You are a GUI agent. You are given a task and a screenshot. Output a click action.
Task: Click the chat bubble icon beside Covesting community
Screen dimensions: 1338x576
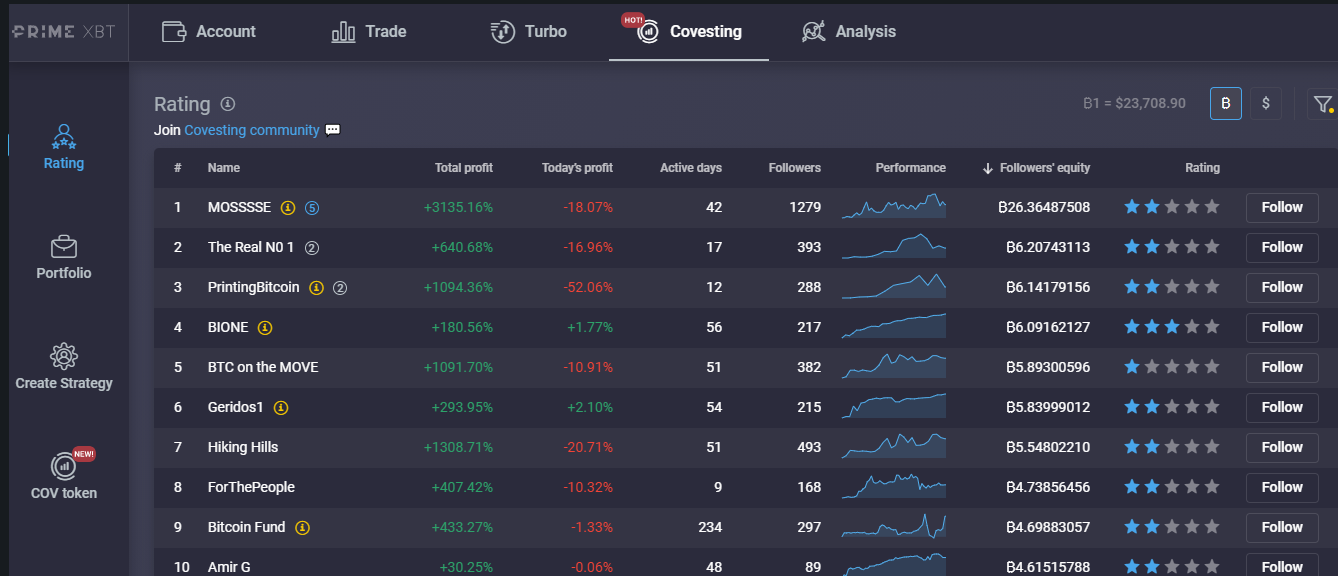[333, 130]
